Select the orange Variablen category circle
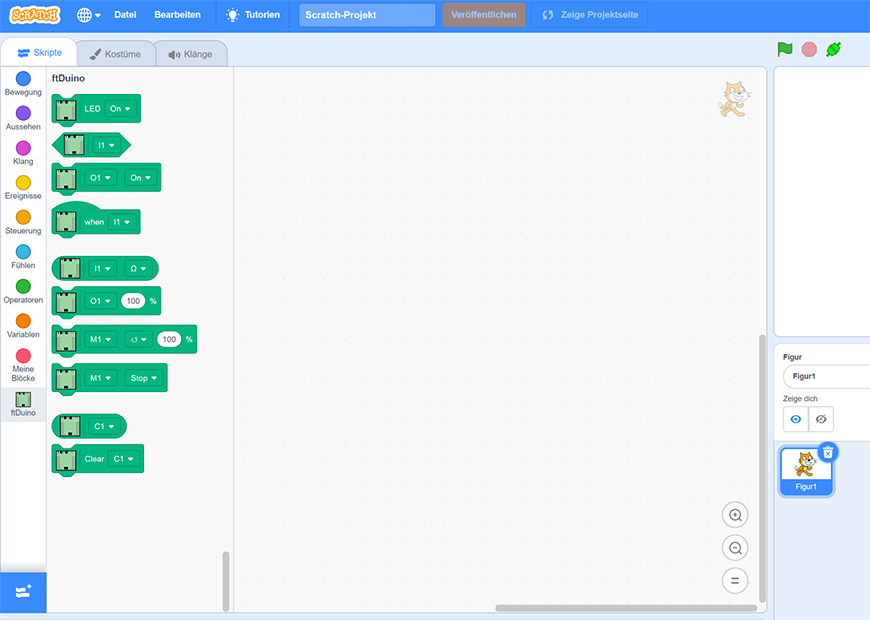870x620 pixels. point(23,321)
